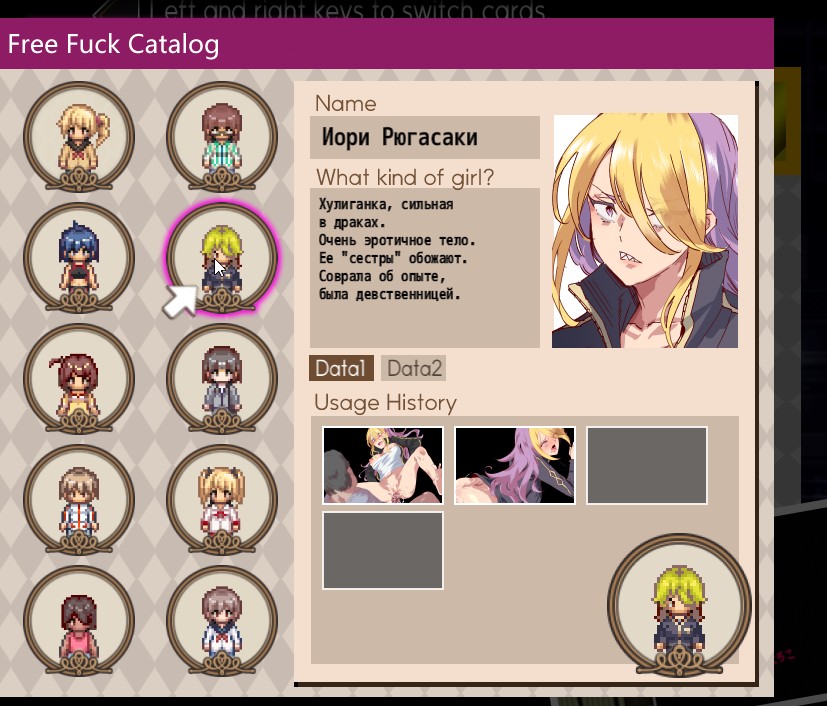This screenshot has height=706, width=827.
Task: Switch to the Data1 tab
Action: tap(341, 368)
